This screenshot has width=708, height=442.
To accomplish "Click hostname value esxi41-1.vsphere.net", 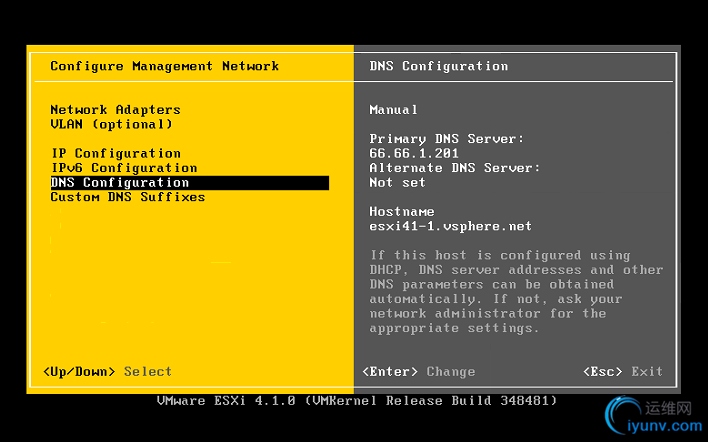I will click(450, 227).
